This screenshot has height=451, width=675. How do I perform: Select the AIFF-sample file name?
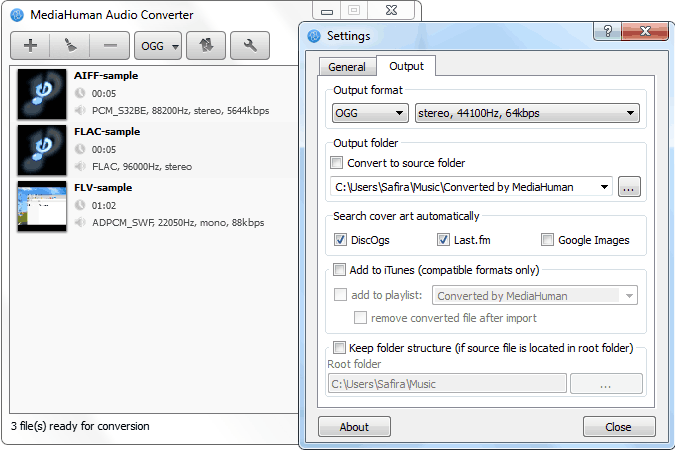pyautogui.click(x=106, y=76)
